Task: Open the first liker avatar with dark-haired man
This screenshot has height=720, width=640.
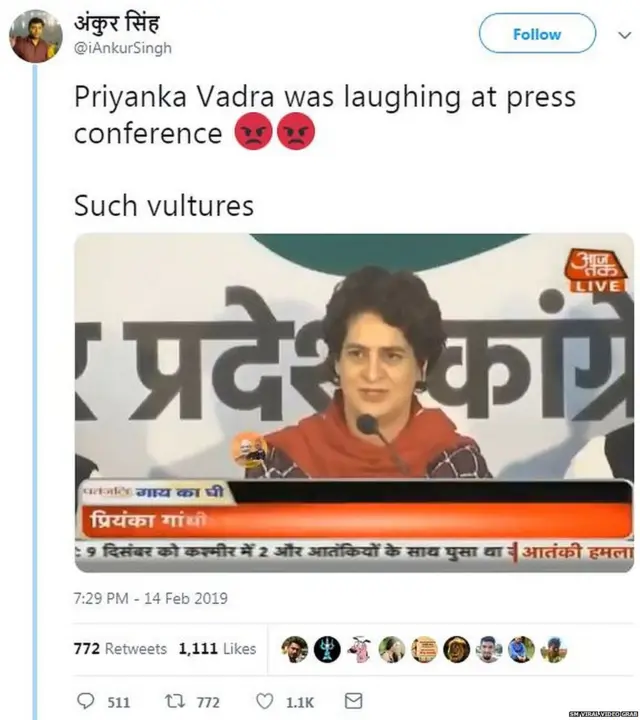Action: tap(294, 649)
